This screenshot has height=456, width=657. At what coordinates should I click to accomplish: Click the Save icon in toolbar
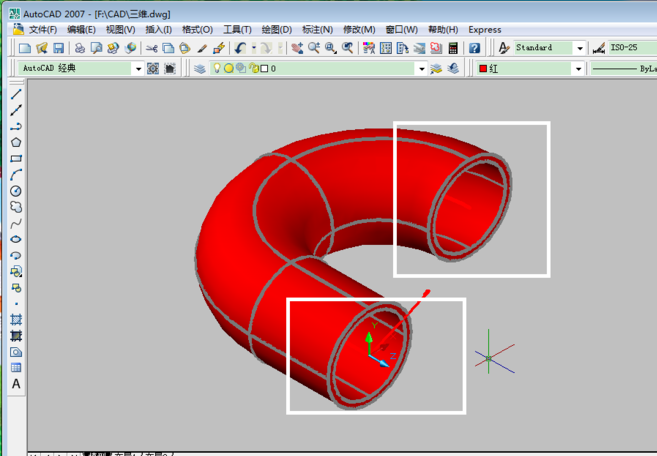pos(59,48)
